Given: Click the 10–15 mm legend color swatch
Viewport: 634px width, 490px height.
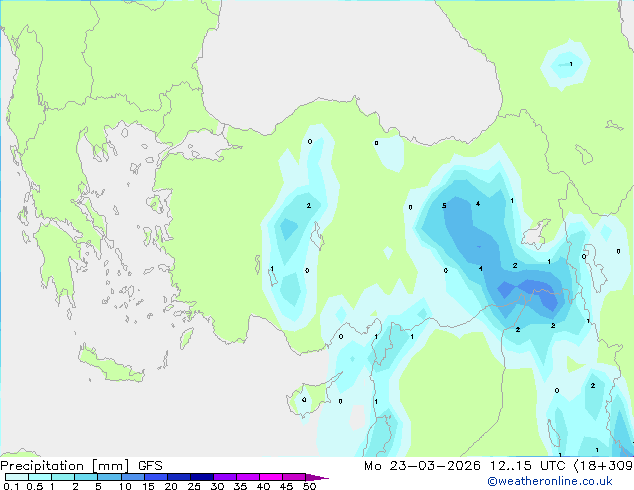Looking at the screenshot, I should point(132,477).
